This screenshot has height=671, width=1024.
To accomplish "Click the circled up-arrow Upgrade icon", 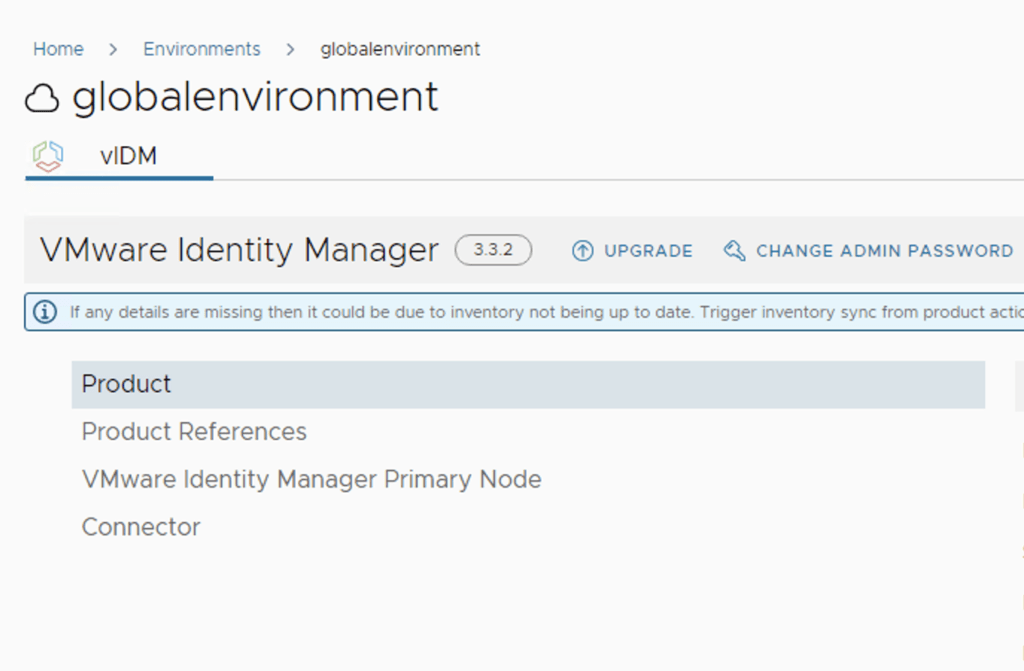I will tap(582, 251).
